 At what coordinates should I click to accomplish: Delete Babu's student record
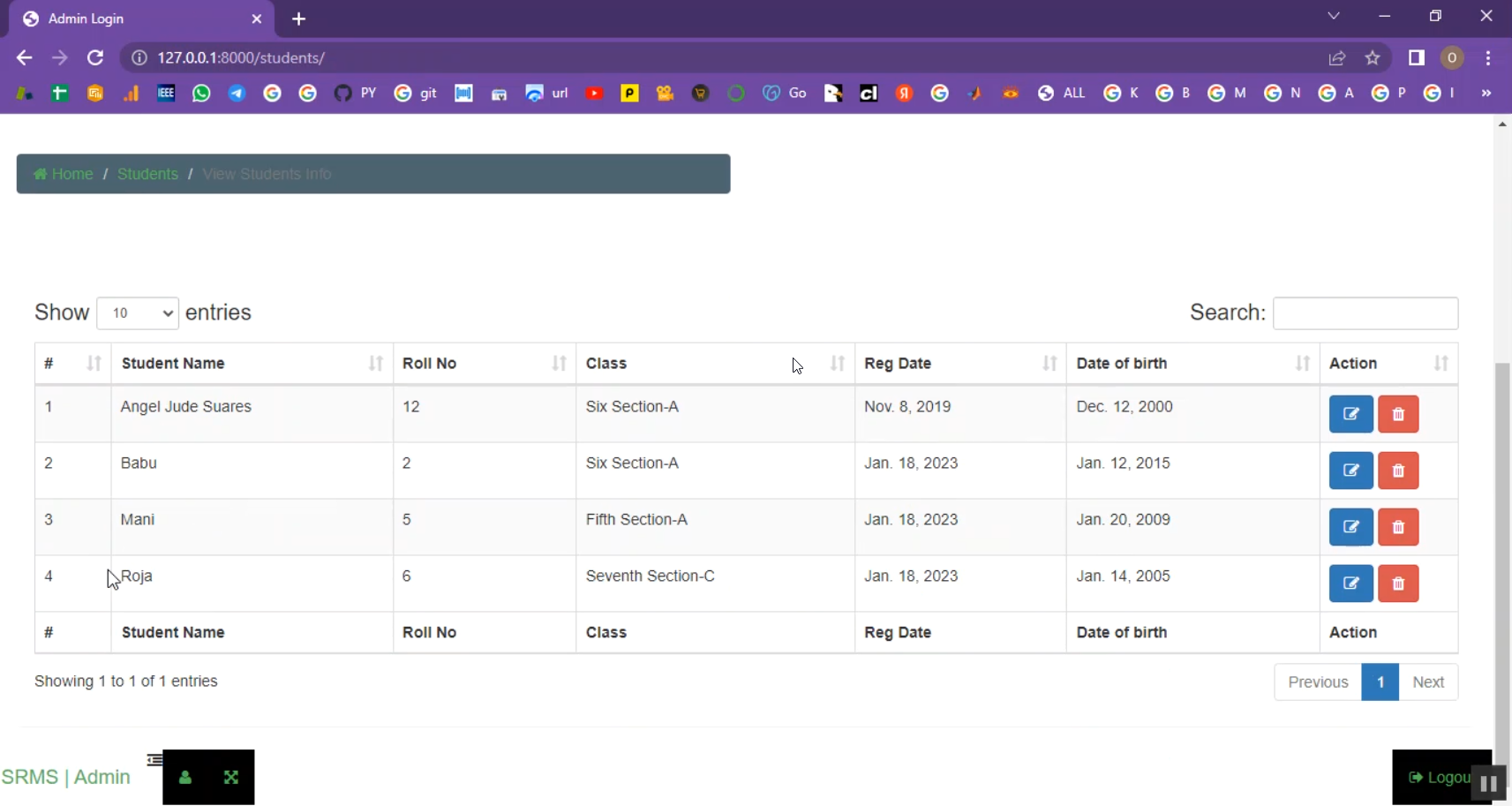pos(1398,471)
